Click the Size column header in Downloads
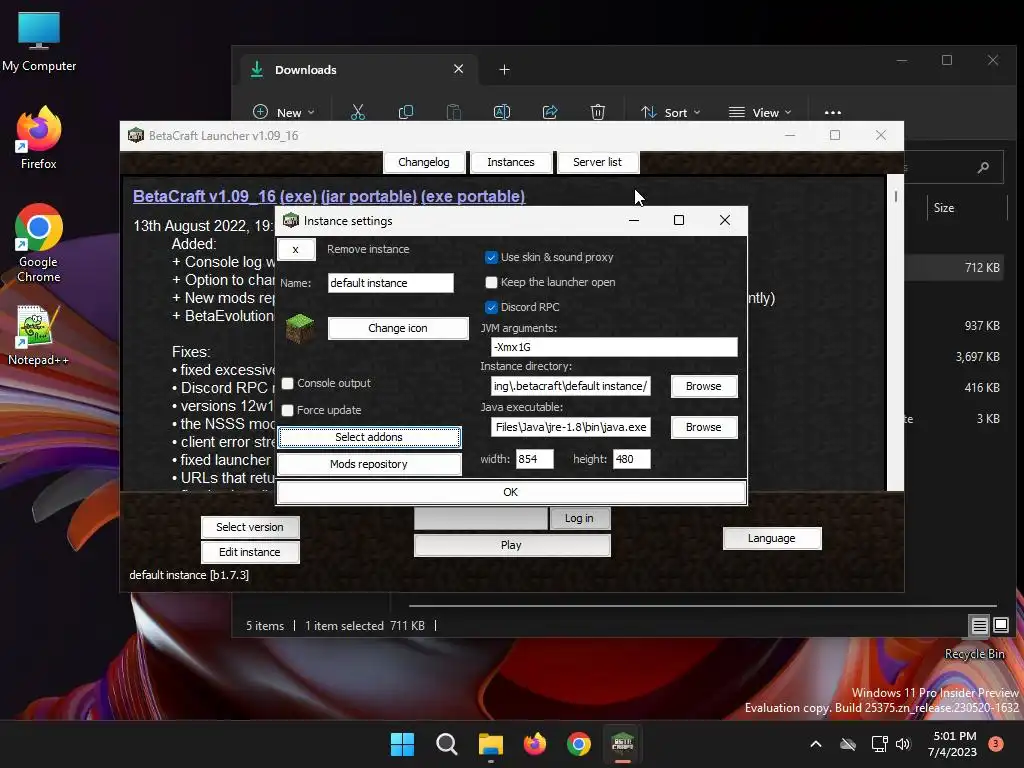 click(x=967, y=208)
